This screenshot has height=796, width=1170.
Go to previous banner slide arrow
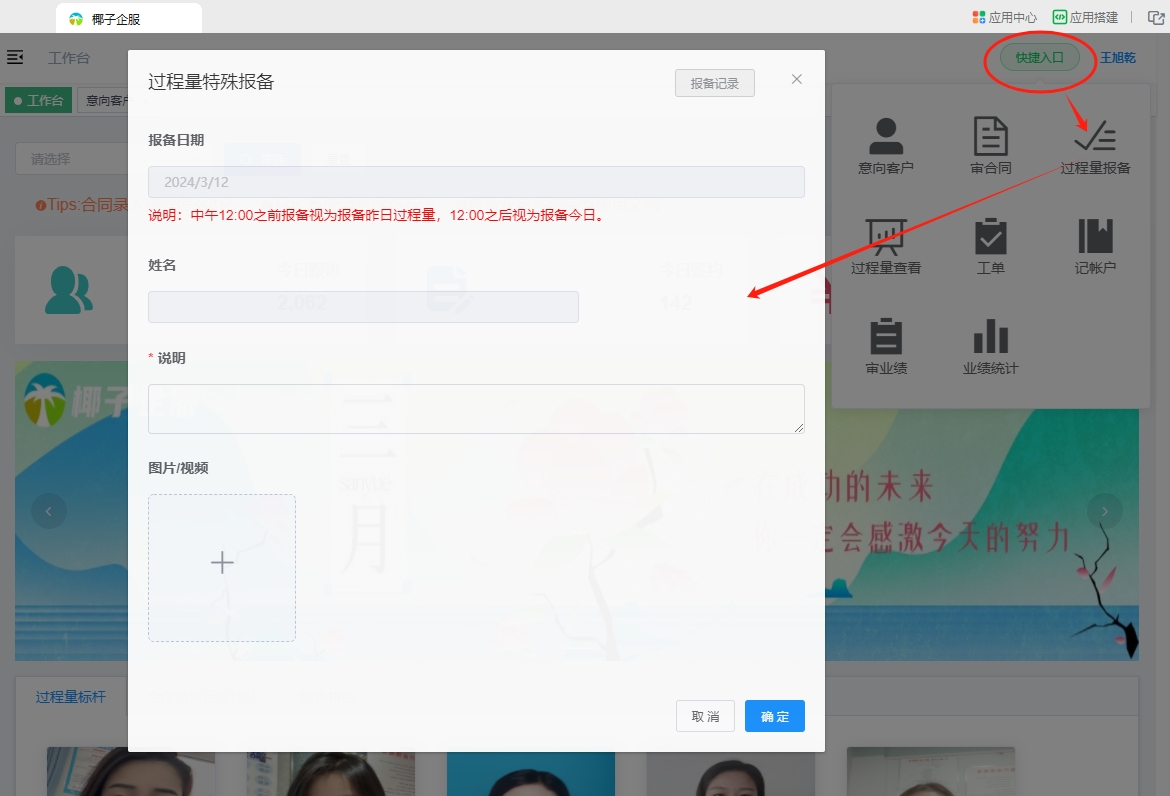coord(49,511)
